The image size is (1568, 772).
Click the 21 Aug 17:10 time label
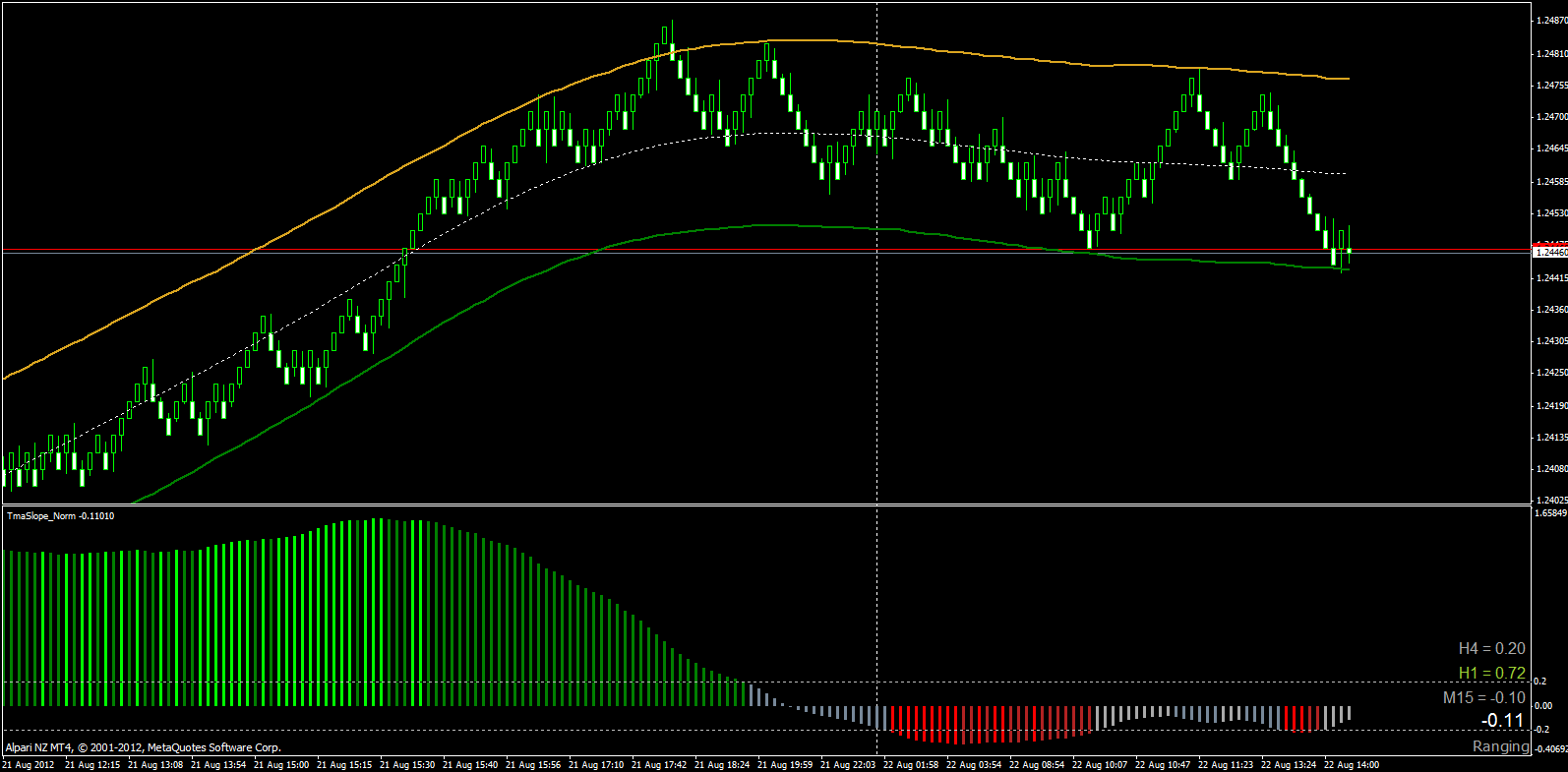(x=596, y=764)
